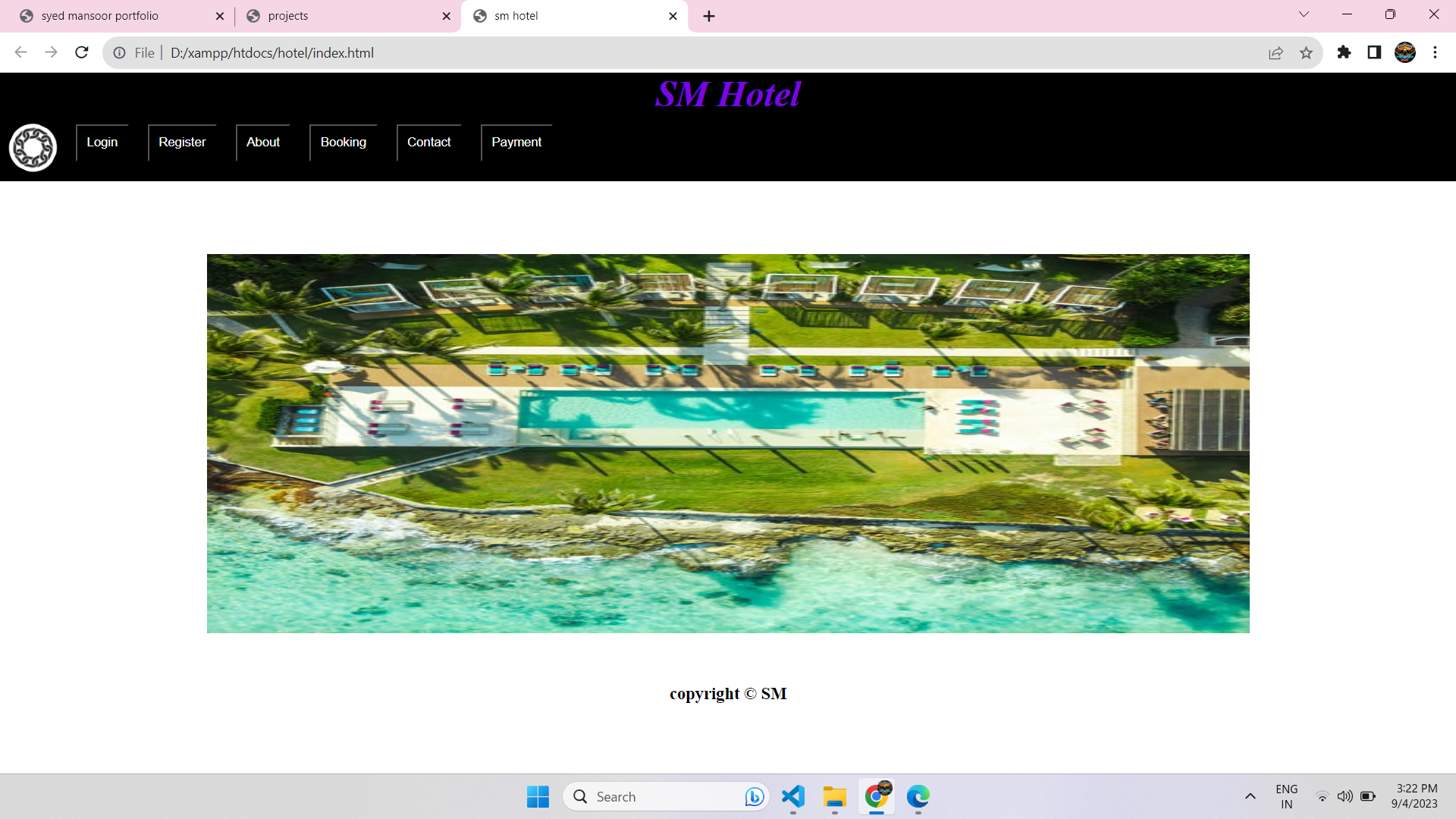Screen dimensions: 1456x819
Task: Go back to previous page
Action: click(x=21, y=52)
